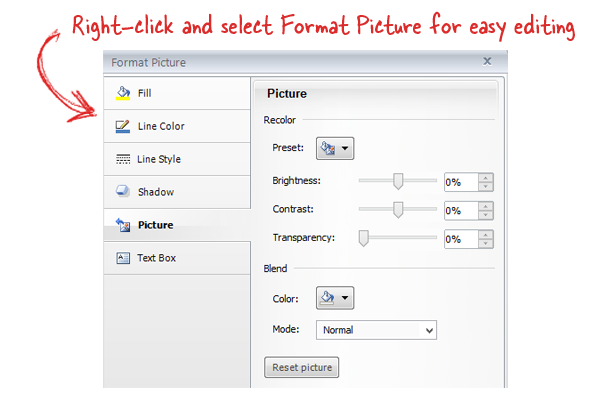This screenshot has width=600, height=400.
Task: Click the Contrast slider handle
Action: click(x=398, y=209)
